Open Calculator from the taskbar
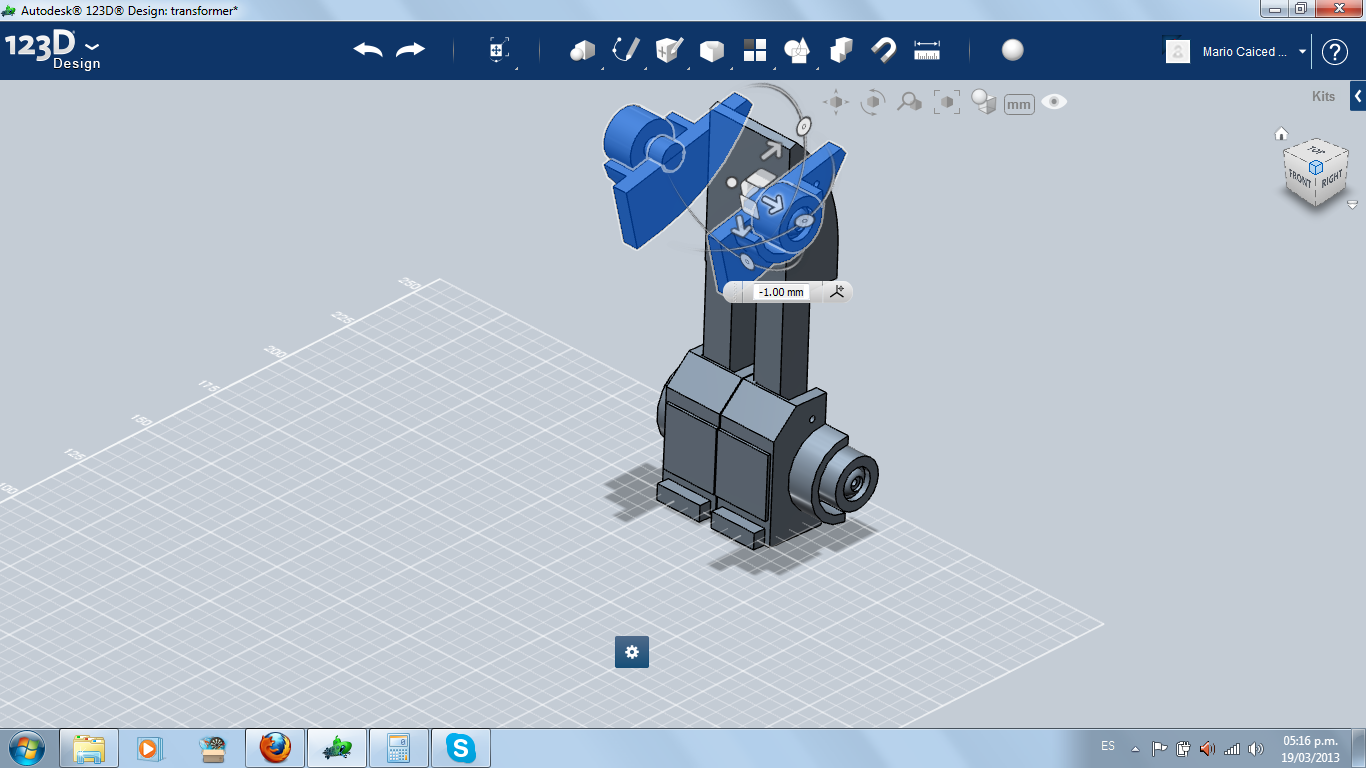This screenshot has height=768, width=1366. [398, 748]
